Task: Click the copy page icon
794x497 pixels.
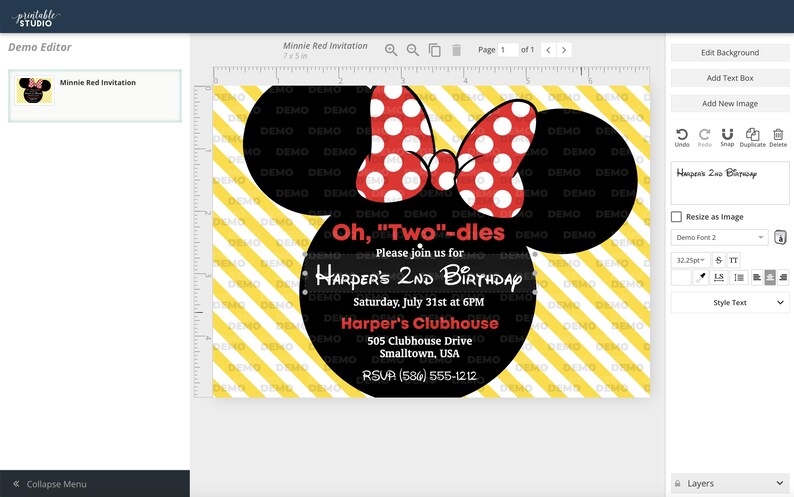Action: click(x=434, y=50)
